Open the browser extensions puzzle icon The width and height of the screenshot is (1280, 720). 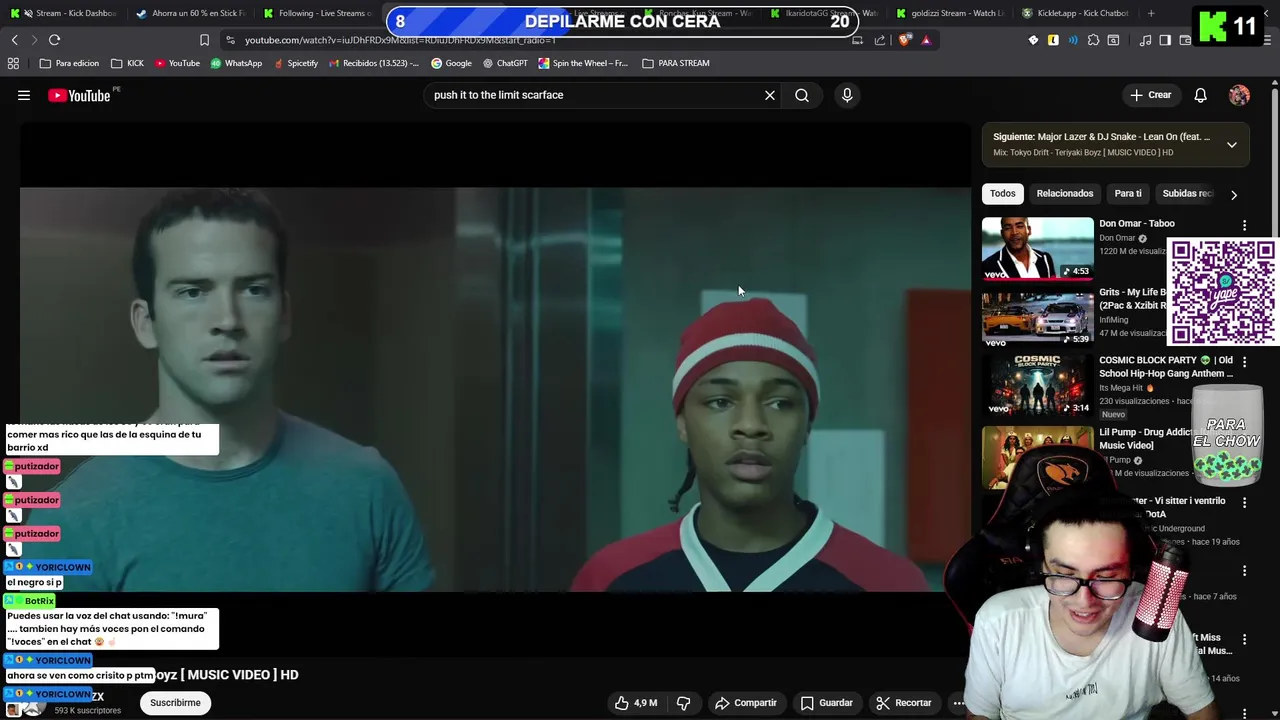click(1093, 40)
